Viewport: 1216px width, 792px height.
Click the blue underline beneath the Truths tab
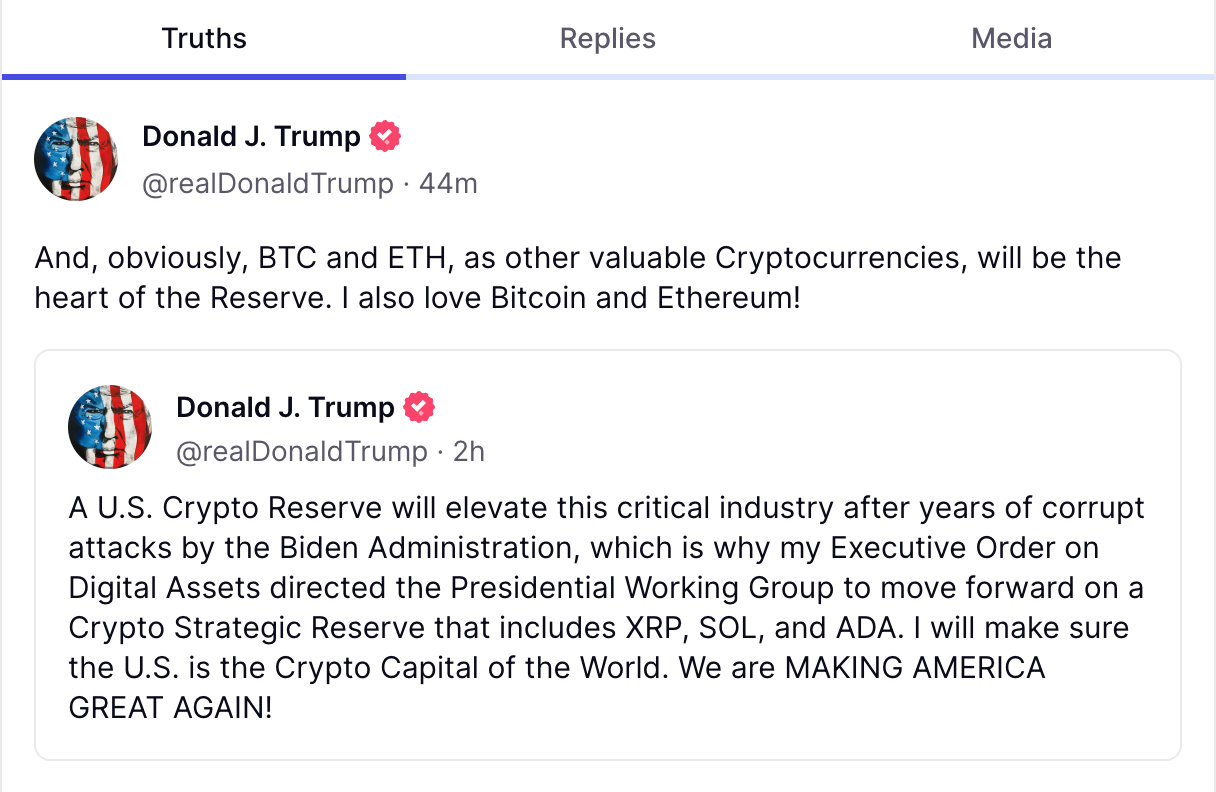click(204, 76)
